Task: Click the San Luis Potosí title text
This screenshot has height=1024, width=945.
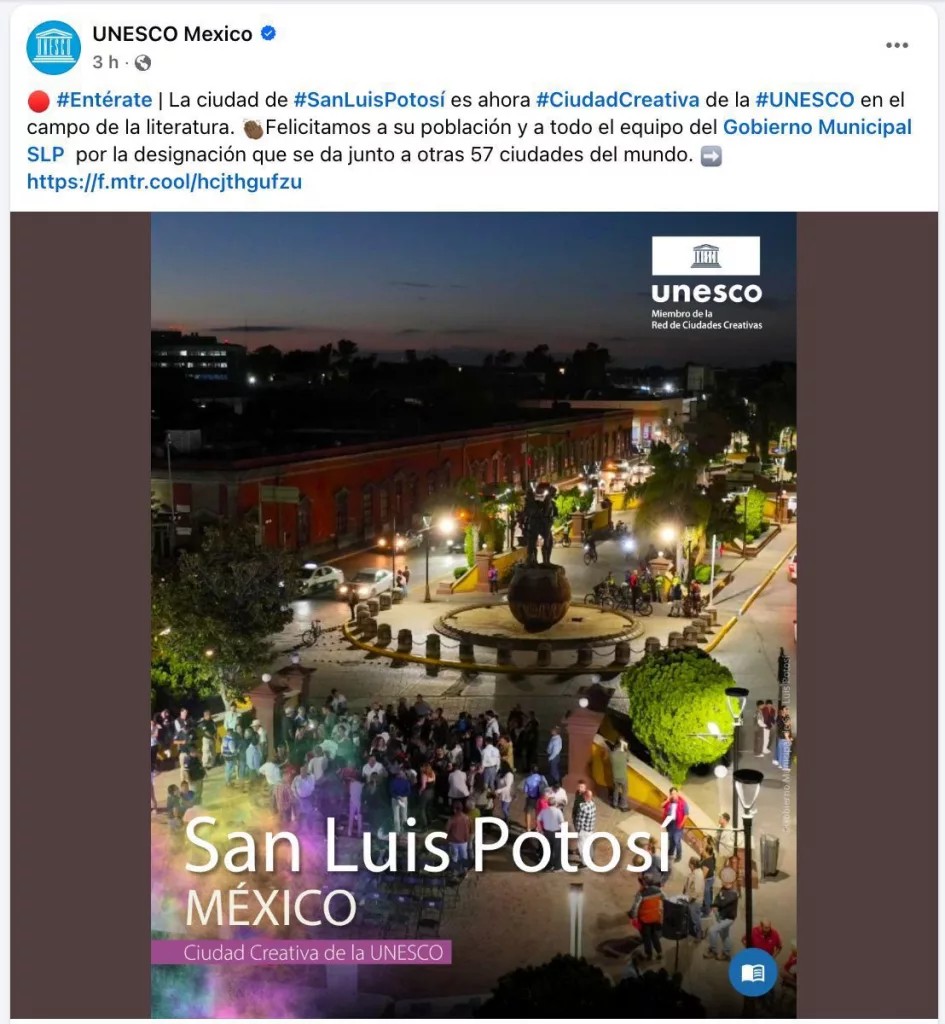Action: [427, 846]
